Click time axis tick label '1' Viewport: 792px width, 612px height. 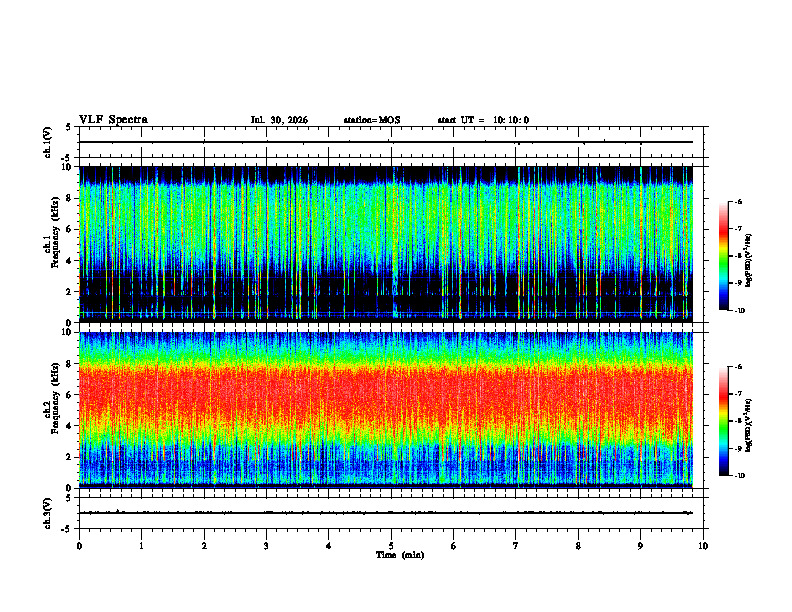(x=141, y=546)
